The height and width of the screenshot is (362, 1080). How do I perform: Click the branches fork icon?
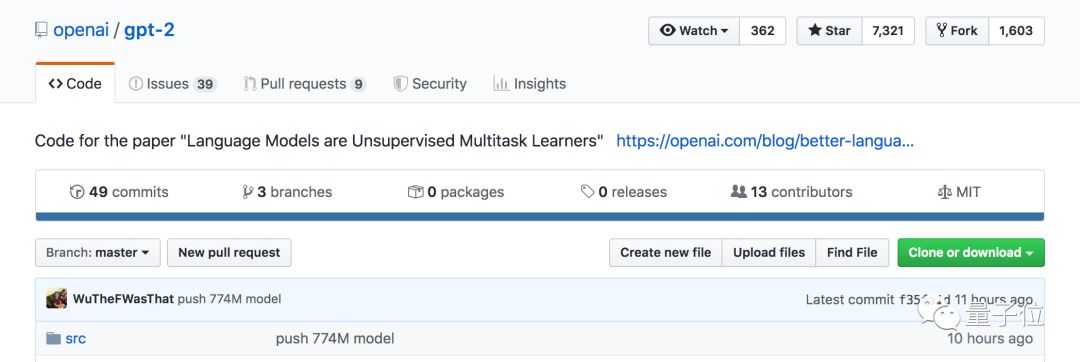click(248, 192)
